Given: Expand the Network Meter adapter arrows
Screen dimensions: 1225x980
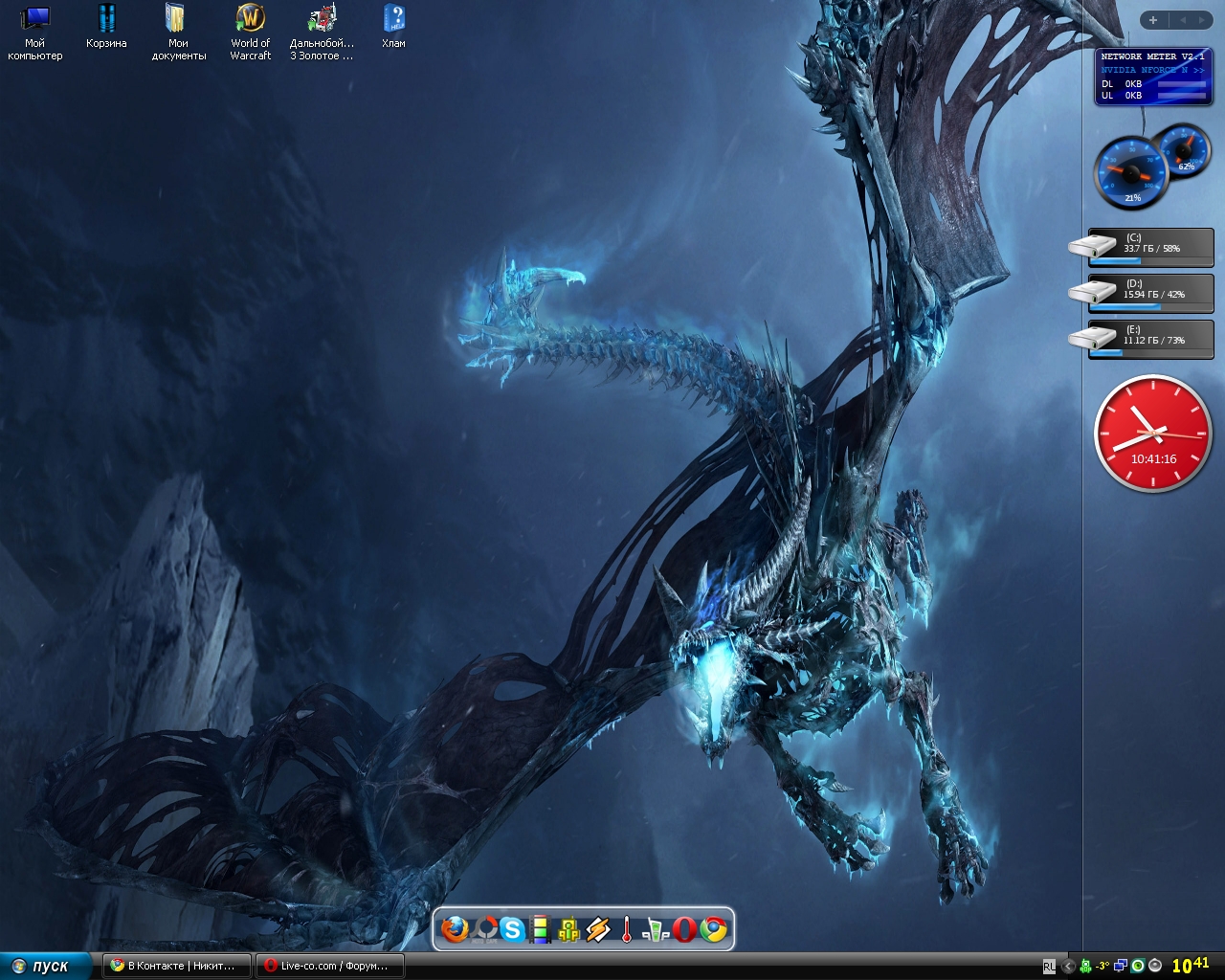Looking at the screenshot, I should tap(1198, 70).
